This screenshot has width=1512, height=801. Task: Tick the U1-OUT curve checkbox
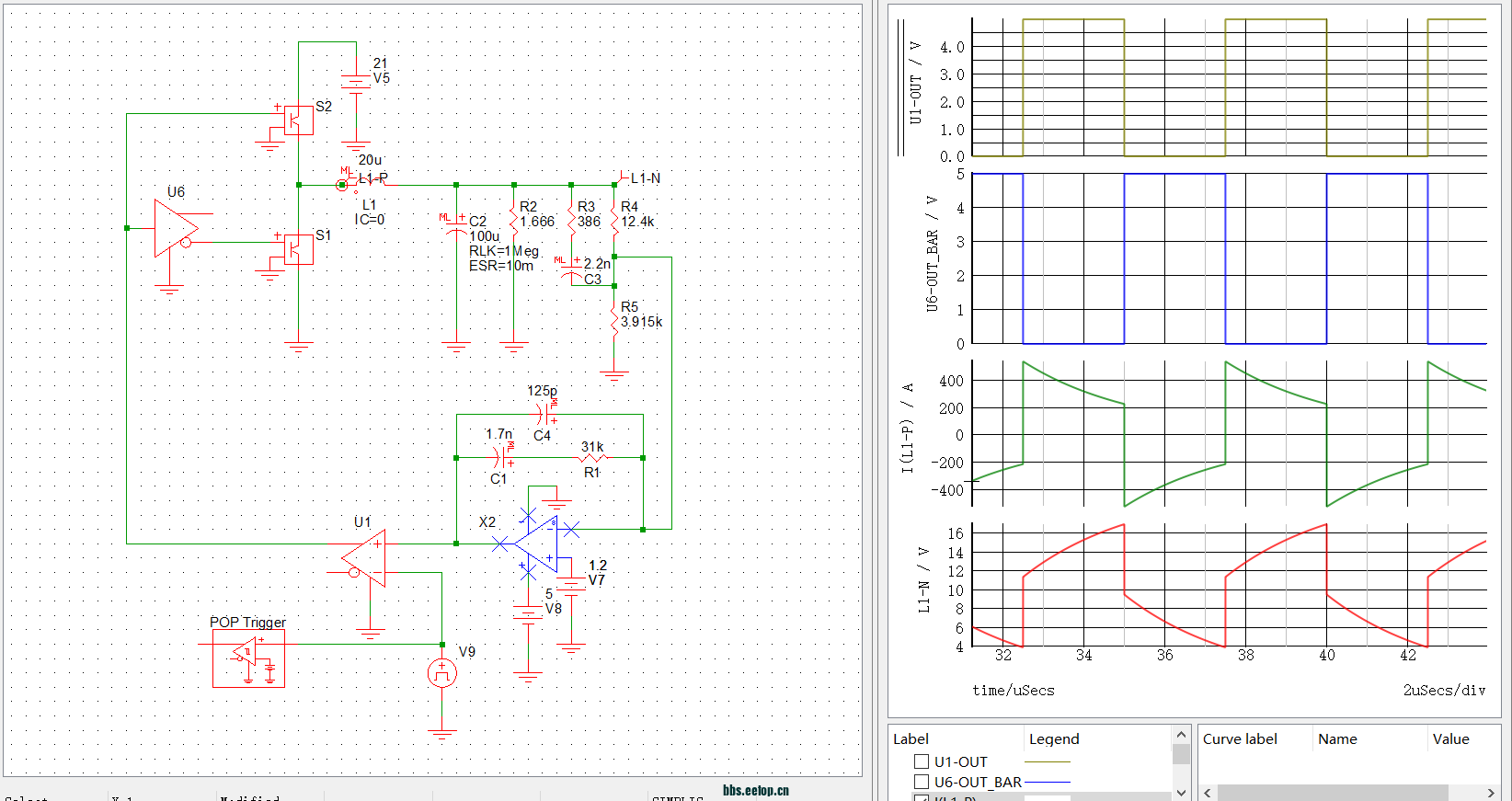(922, 761)
